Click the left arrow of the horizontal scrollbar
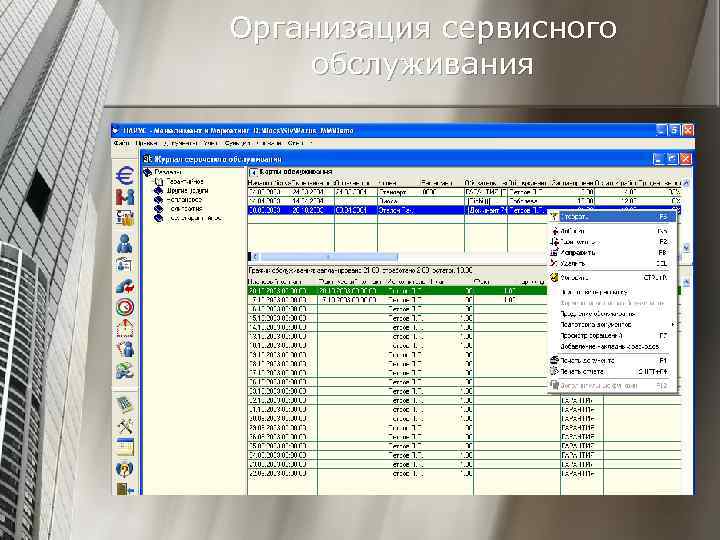Screen dimensions: 720x540 [x=253, y=257]
